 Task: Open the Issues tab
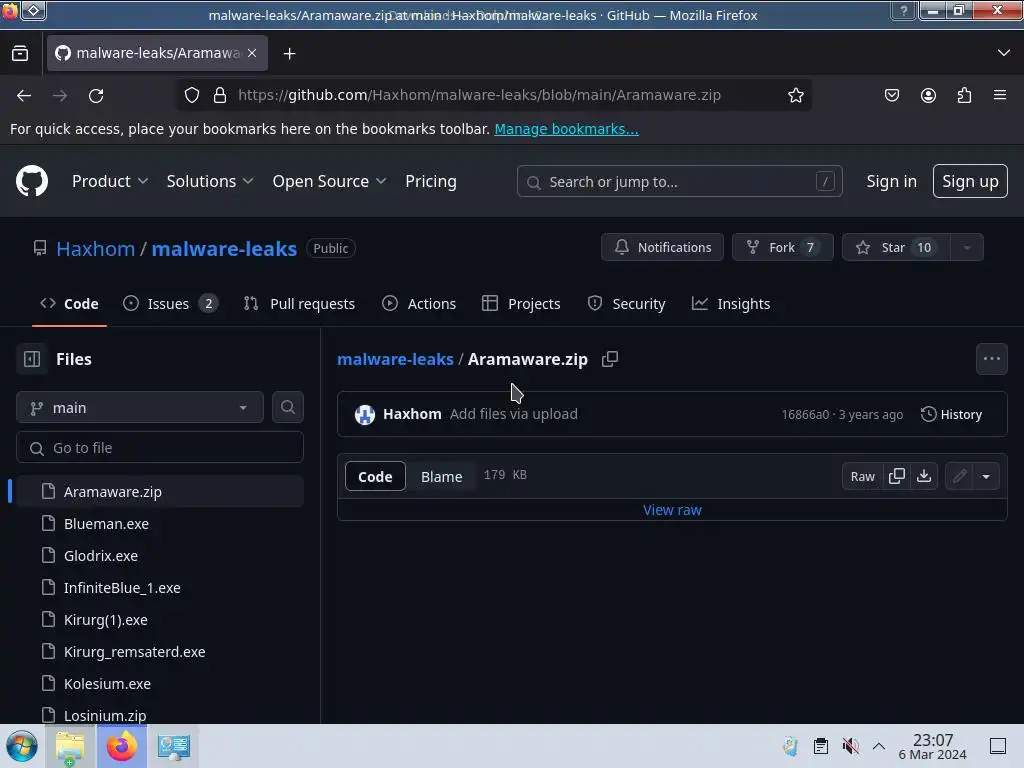[x=170, y=304]
